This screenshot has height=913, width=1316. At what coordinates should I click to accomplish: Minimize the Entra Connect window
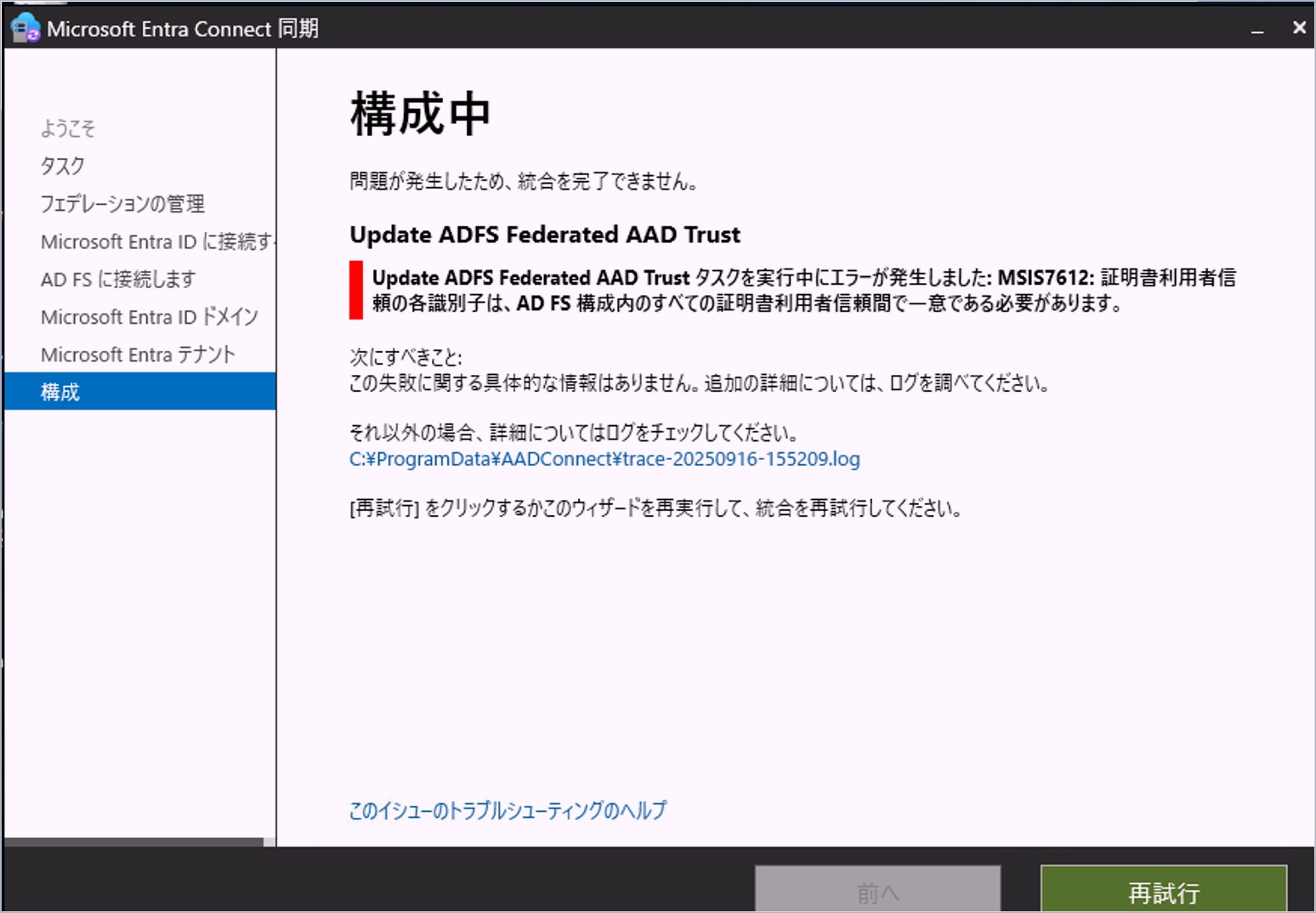tap(1256, 27)
